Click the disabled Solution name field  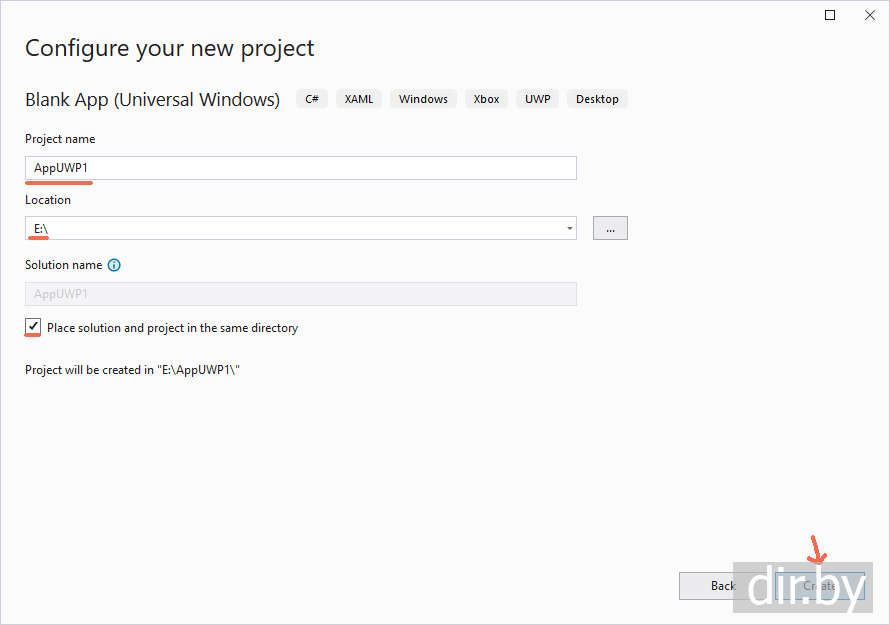300,294
